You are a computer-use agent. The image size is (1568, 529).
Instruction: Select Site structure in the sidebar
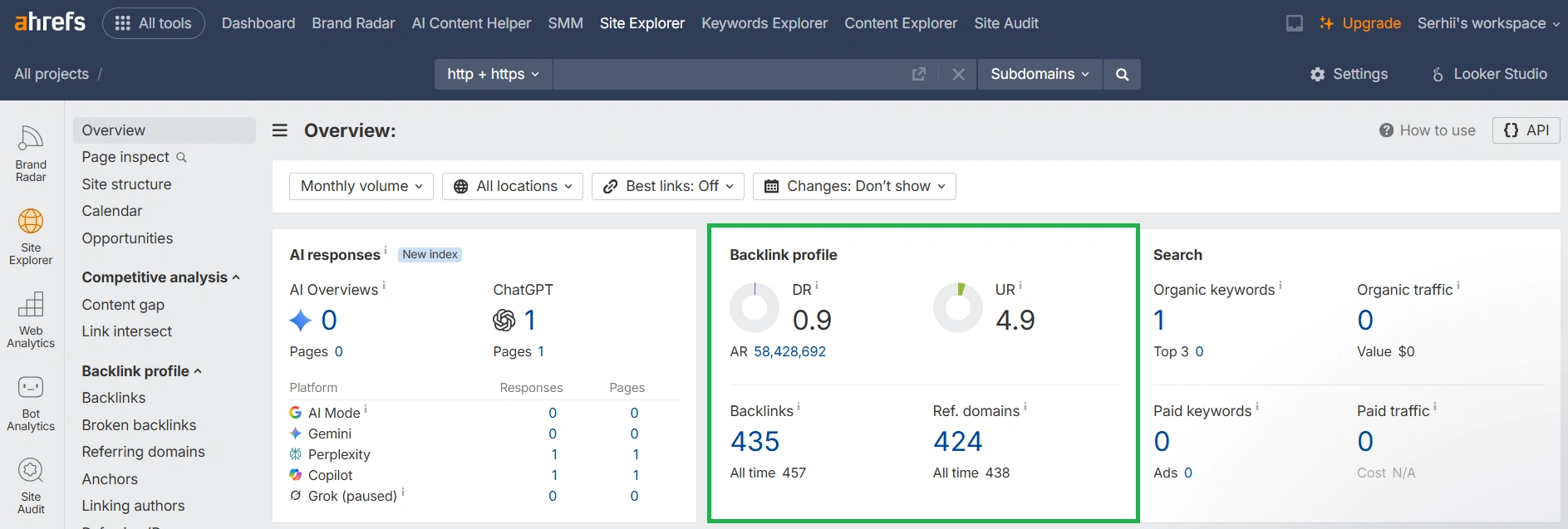pos(126,184)
